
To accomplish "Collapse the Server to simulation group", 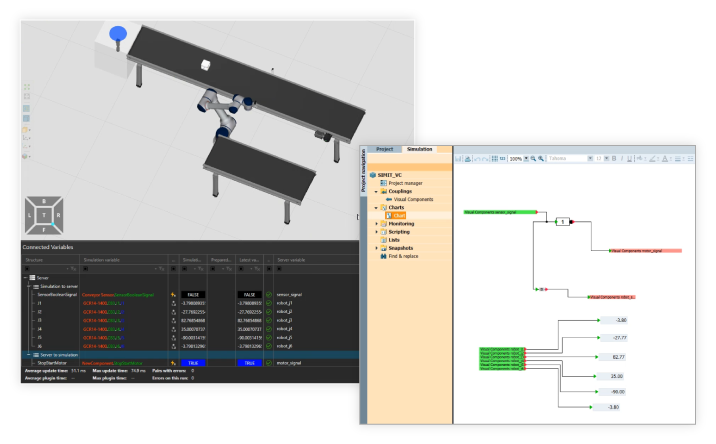I will tap(29, 355).
